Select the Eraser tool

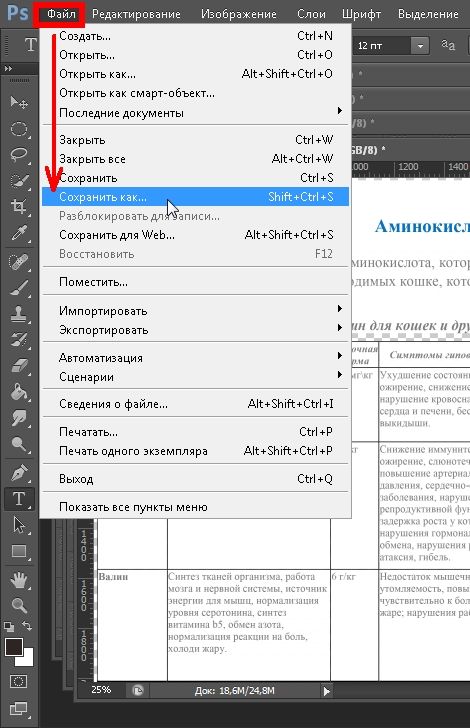tap(19, 366)
